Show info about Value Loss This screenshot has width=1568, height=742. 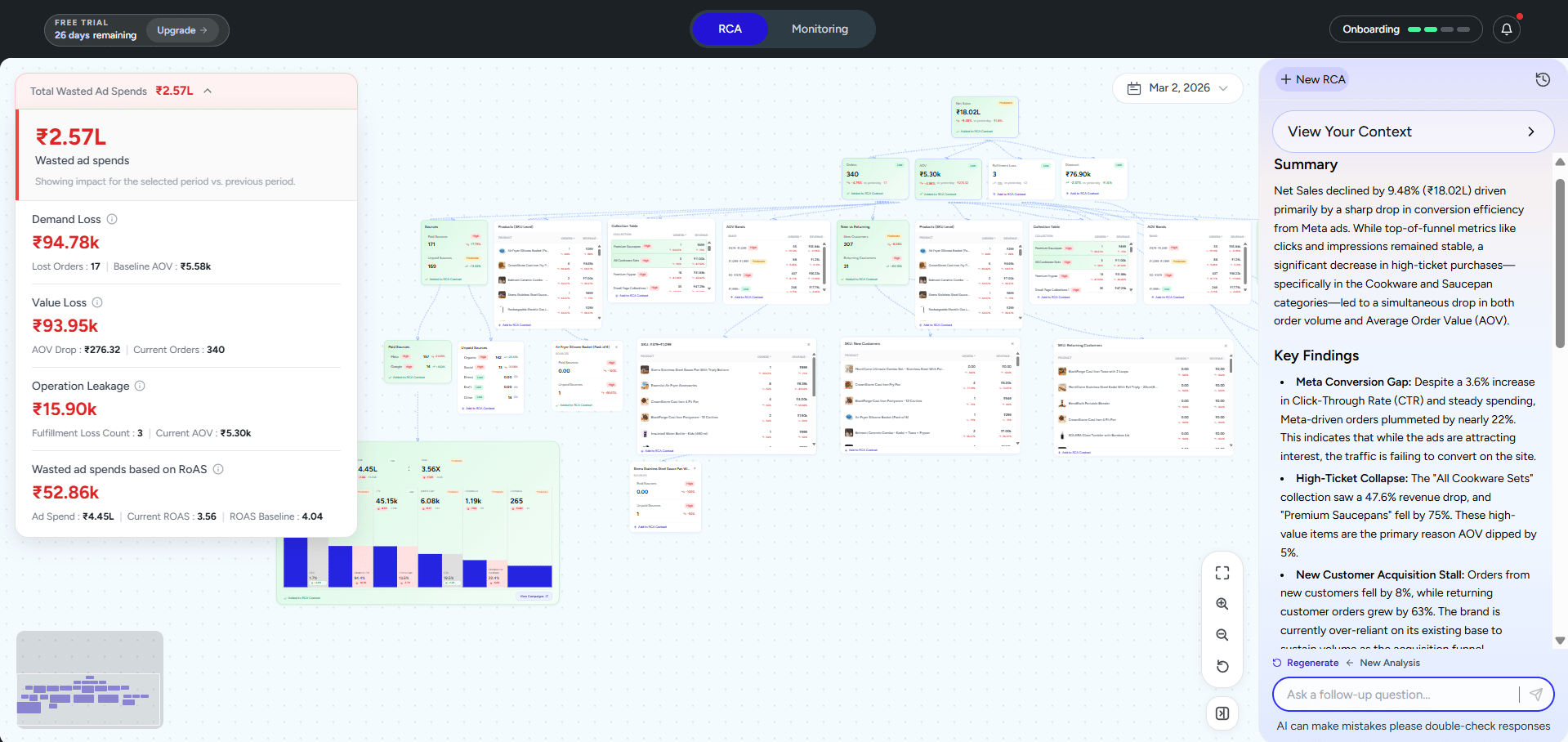click(97, 302)
